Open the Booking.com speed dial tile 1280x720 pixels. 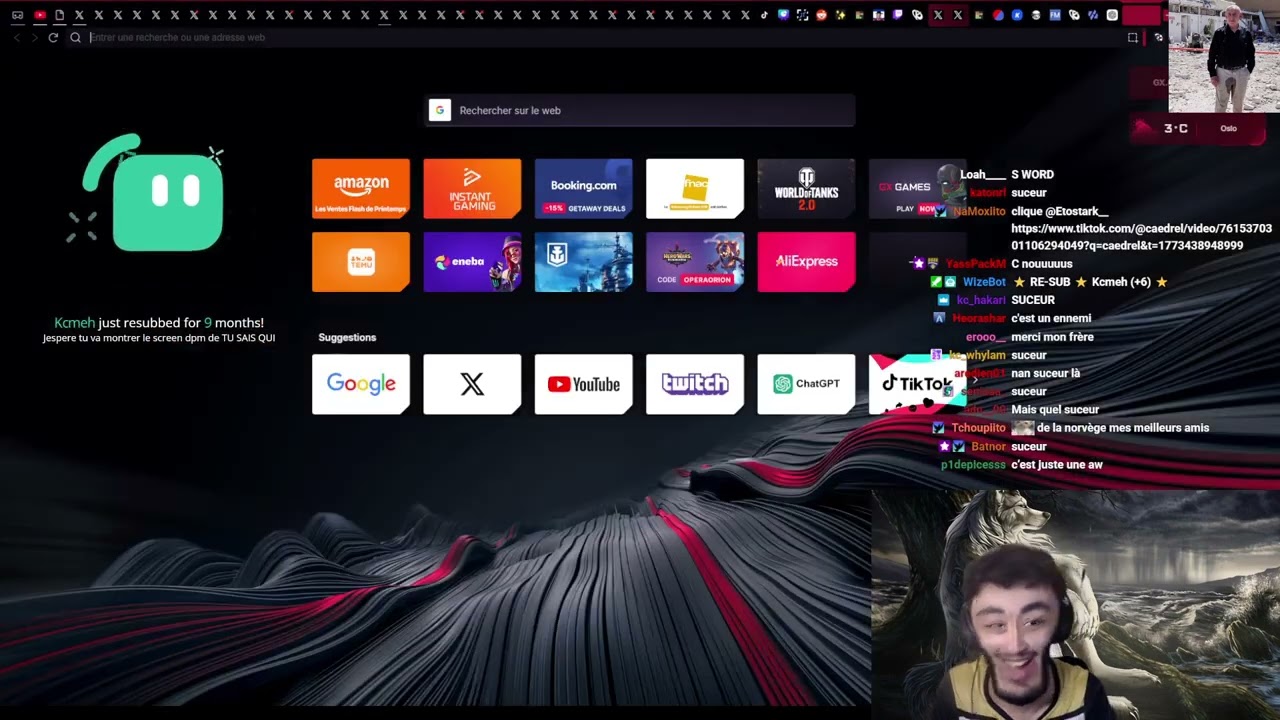click(584, 188)
